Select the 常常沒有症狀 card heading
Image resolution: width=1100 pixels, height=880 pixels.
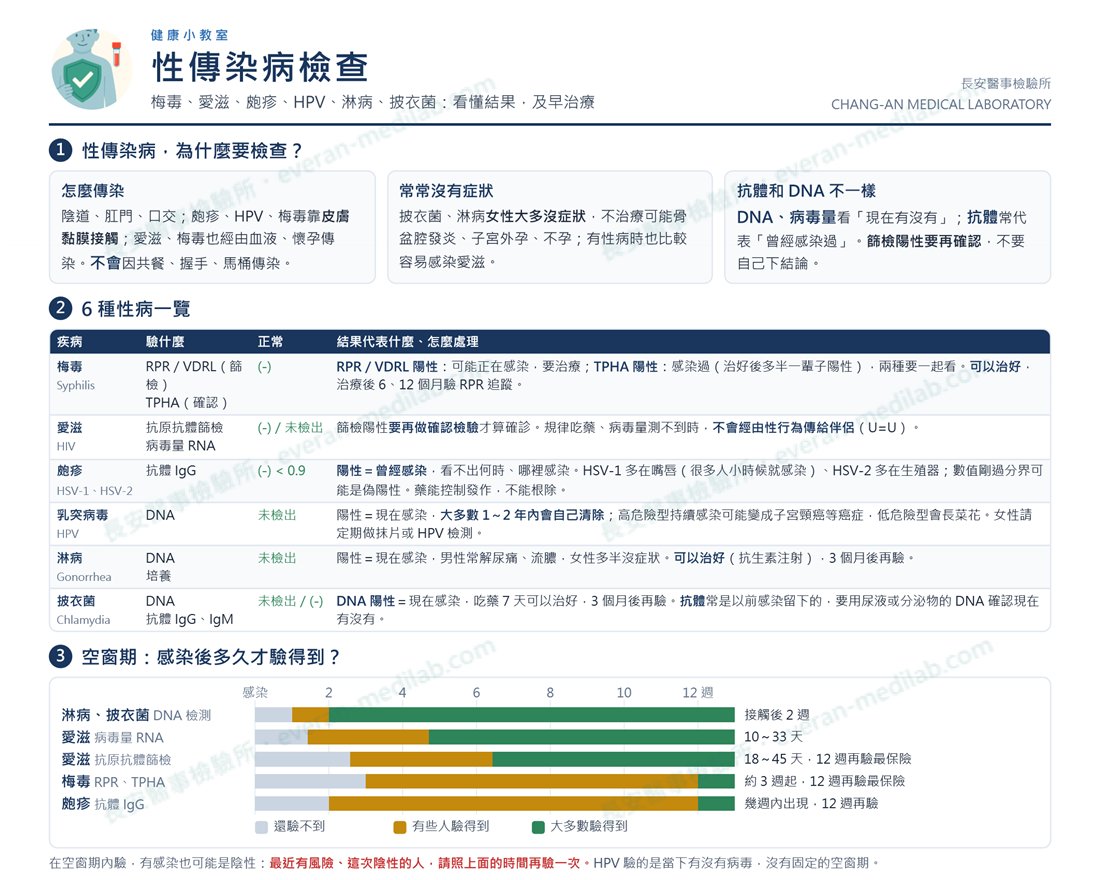coord(446,191)
